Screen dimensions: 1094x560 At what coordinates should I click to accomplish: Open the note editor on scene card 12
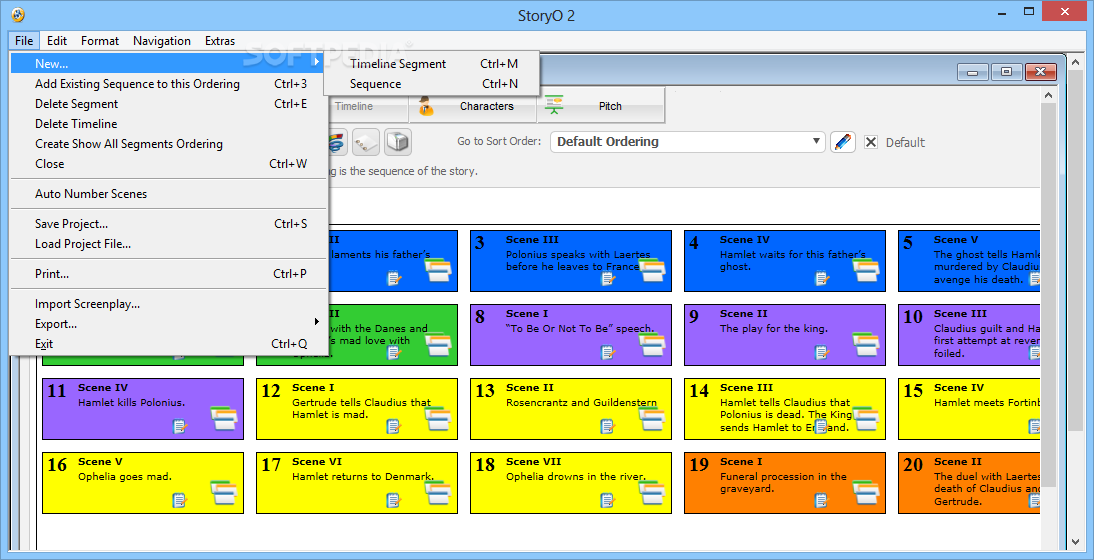(394, 427)
